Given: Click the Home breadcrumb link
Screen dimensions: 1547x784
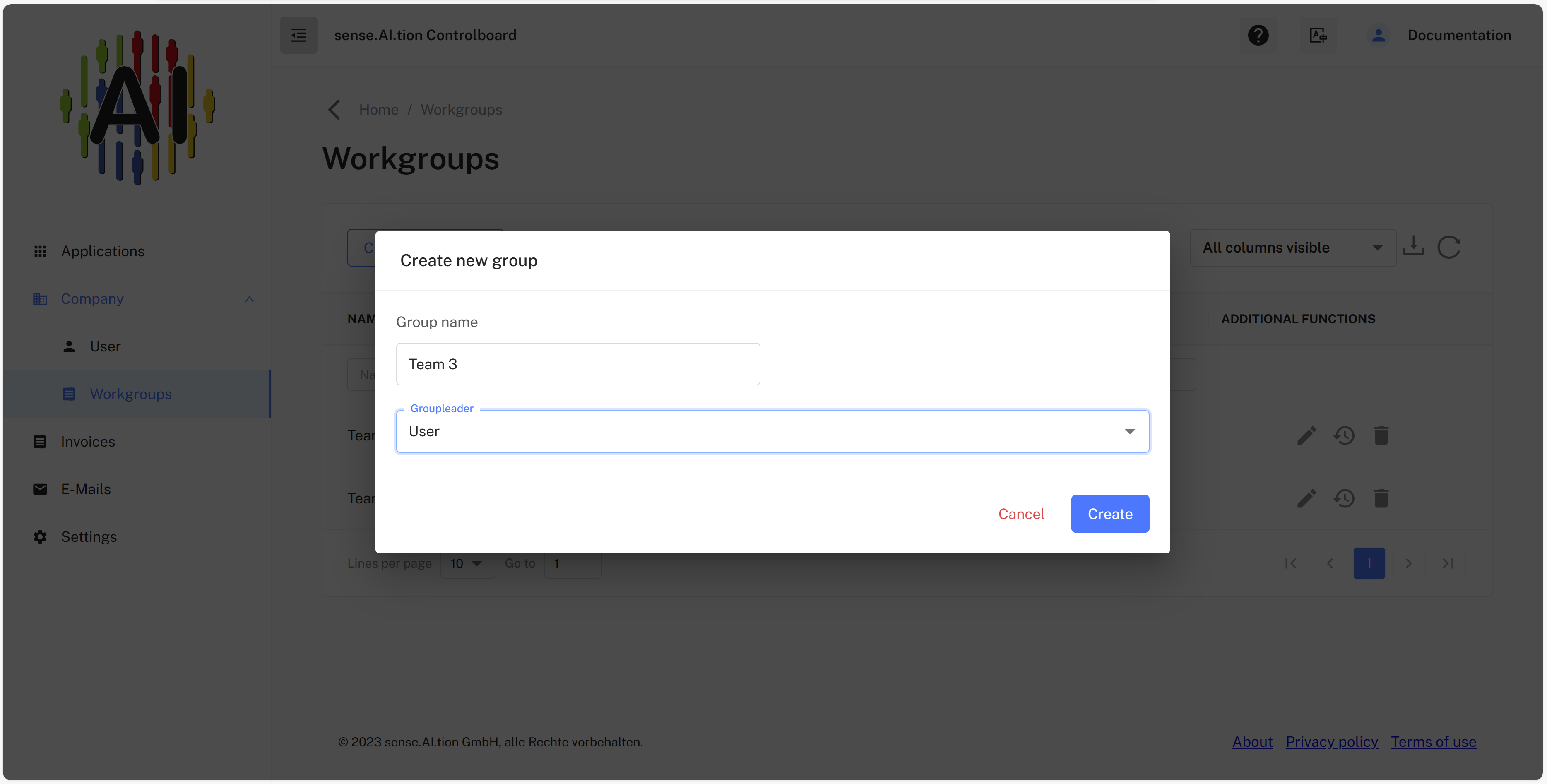Looking at the screenshot, I should (378, 110).
